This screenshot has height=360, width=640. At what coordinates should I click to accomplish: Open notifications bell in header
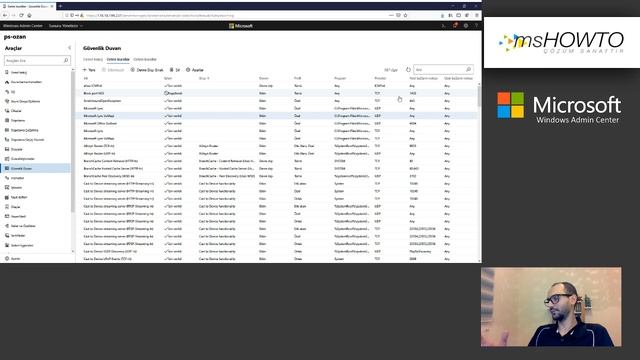tap(455, 26)
